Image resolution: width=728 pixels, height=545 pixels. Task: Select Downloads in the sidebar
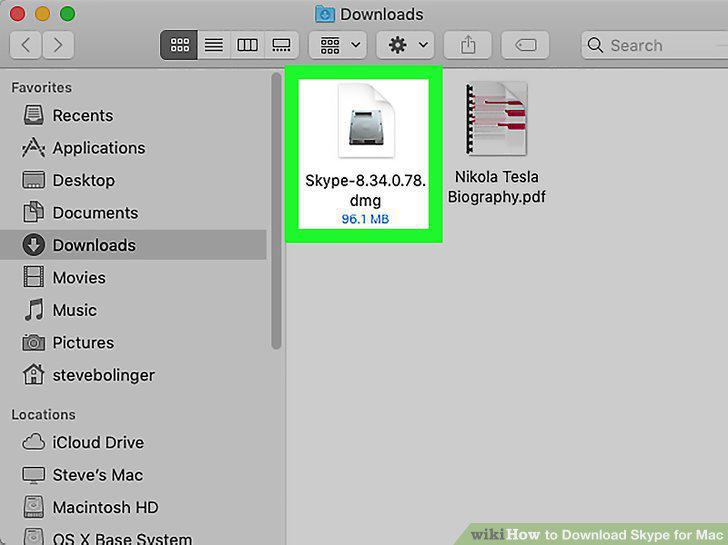133,245
